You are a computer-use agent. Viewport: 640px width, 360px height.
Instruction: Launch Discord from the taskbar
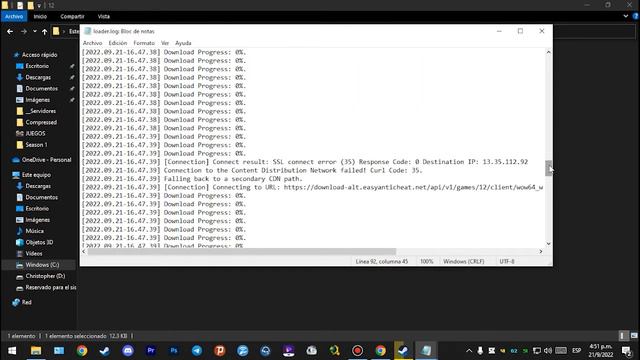pyautogui.click(x=128, y=351)
